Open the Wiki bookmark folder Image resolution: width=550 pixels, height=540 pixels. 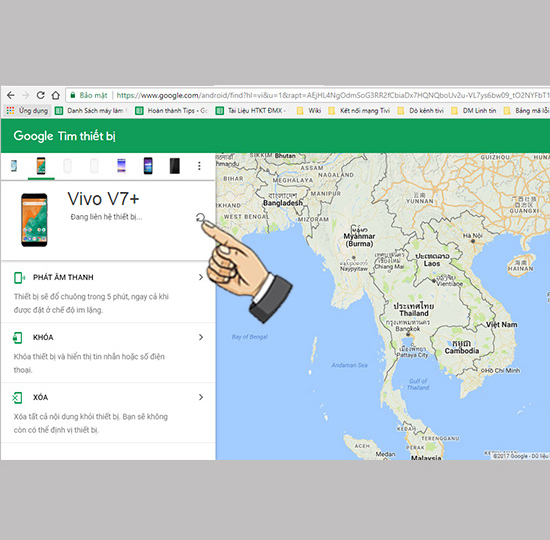tap(309, 111)
